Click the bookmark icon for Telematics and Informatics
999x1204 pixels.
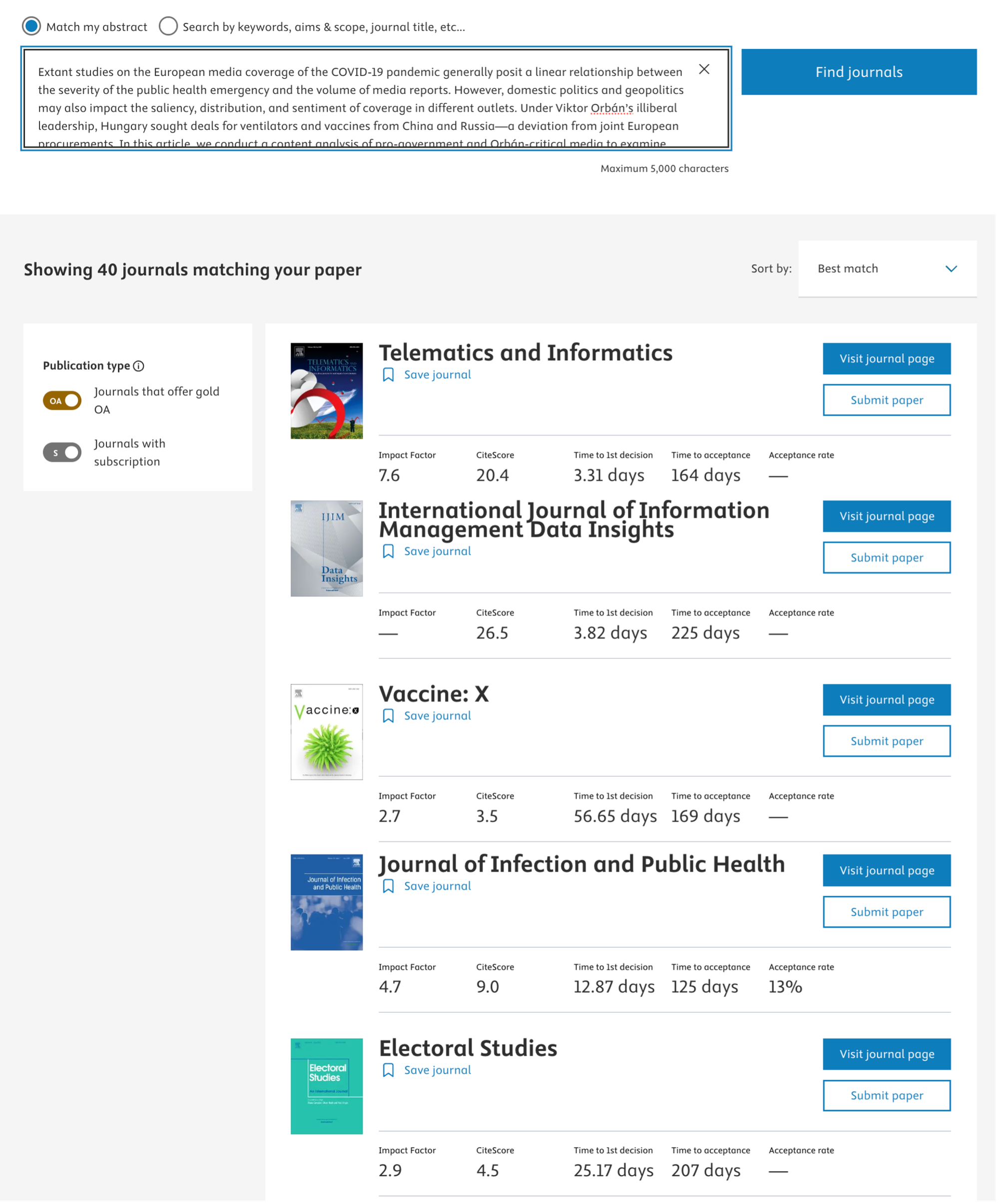389,376
